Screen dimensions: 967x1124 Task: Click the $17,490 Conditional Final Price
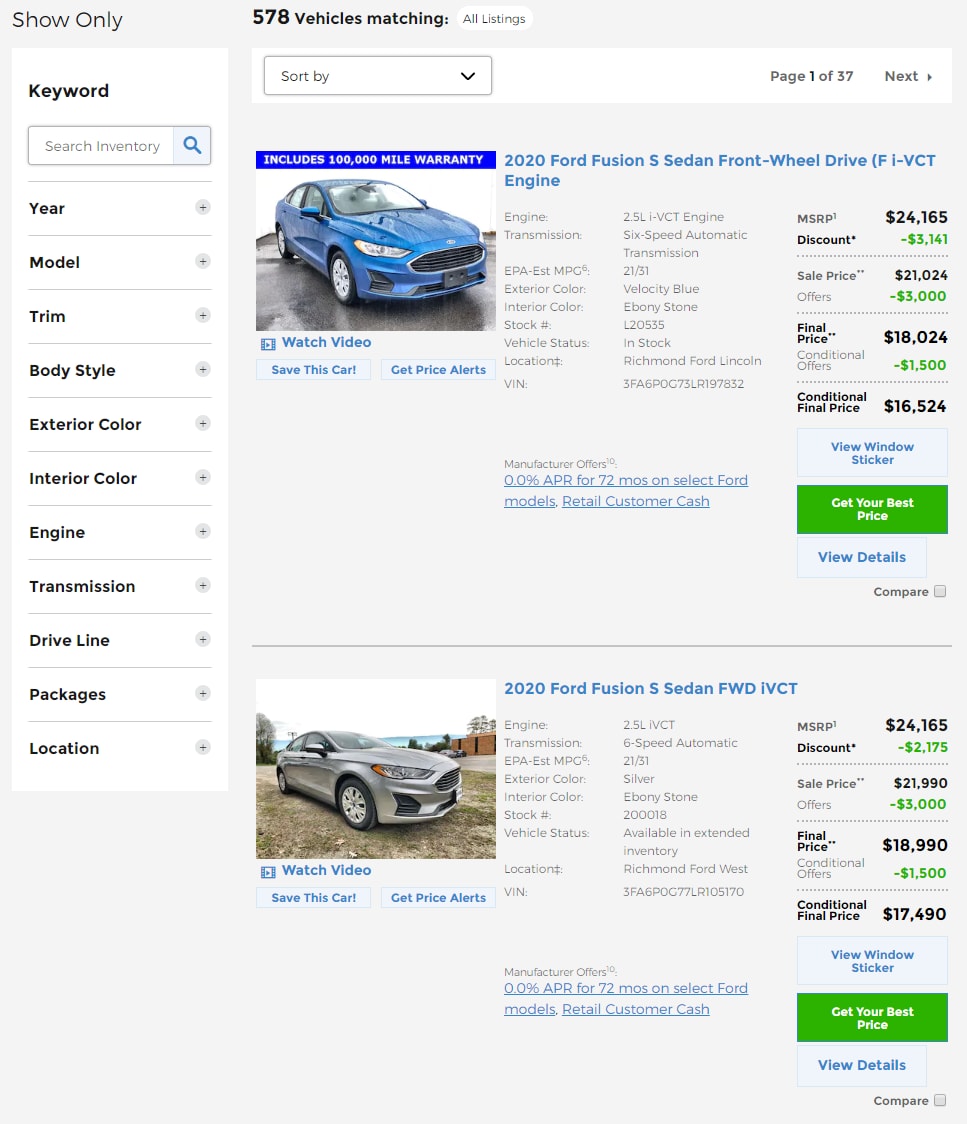914,914
